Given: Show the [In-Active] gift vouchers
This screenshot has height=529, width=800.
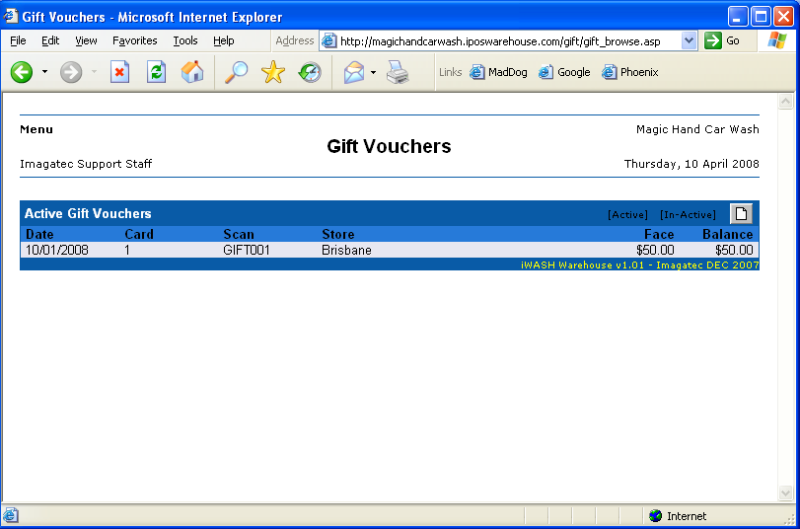Looking at the screenshot, I should [x=688, y=214].
